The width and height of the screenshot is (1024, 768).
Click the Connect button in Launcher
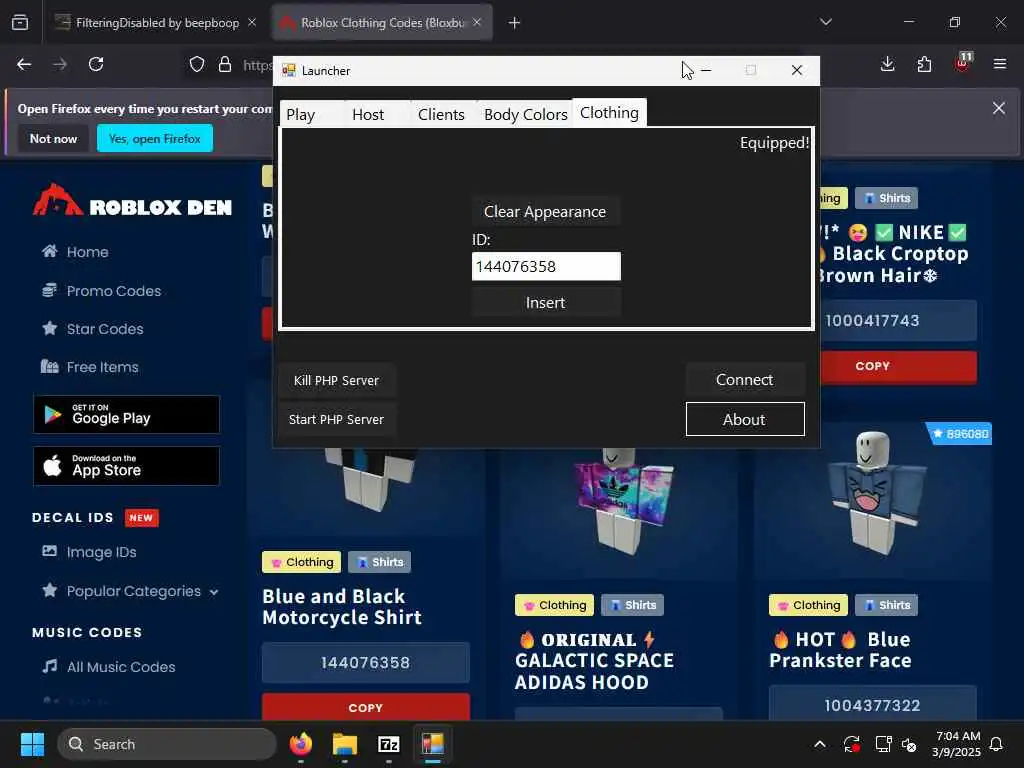(x=744, y=379)
